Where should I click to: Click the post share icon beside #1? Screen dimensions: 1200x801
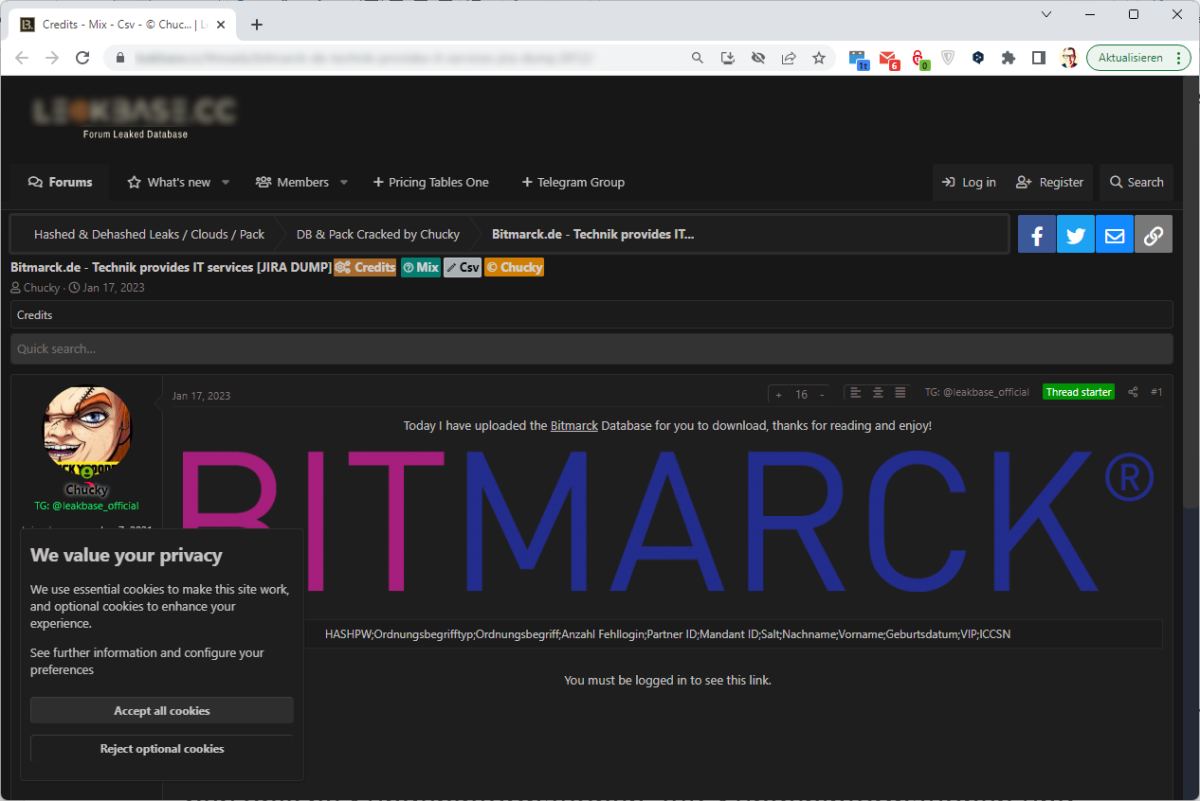click(1133, 392)
